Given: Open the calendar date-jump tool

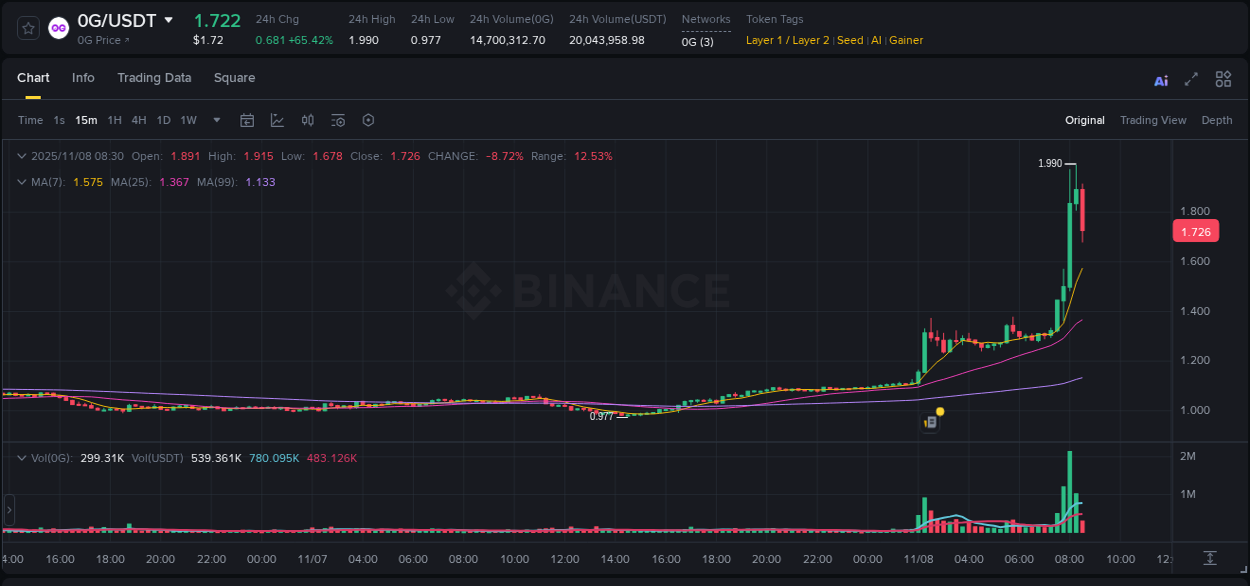Looking at the screenshot, I should (247, 120).
